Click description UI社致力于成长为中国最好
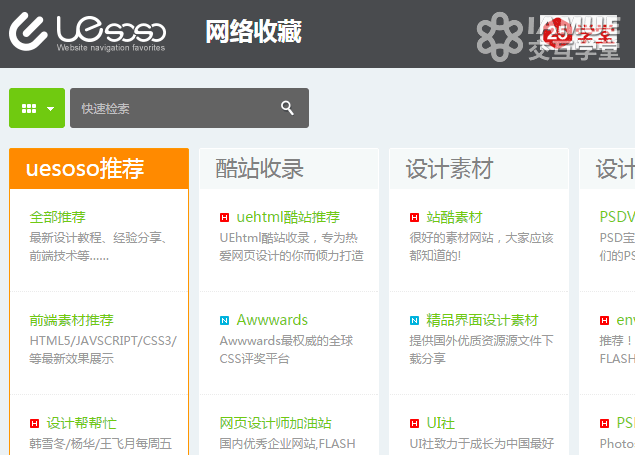 (482, 444)
